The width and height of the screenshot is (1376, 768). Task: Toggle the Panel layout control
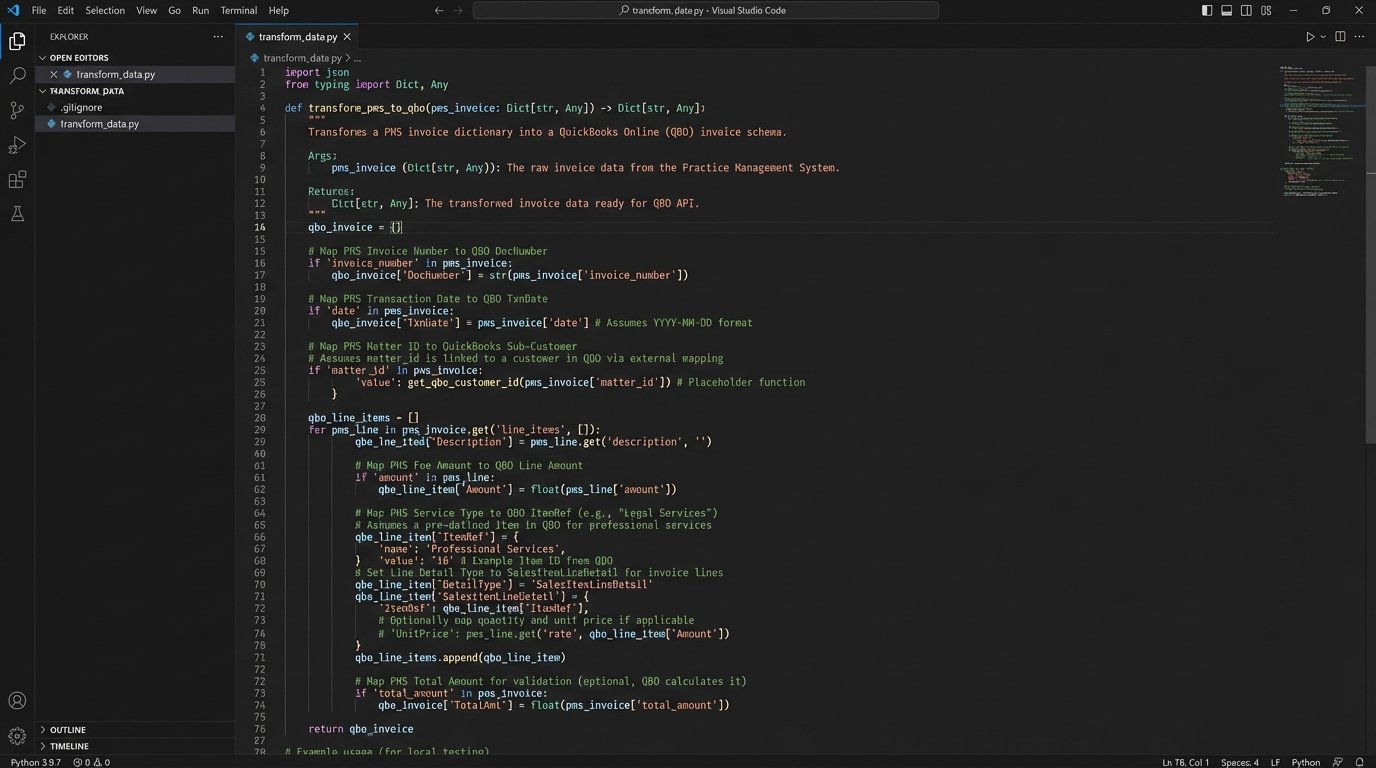pos(1226,10)
